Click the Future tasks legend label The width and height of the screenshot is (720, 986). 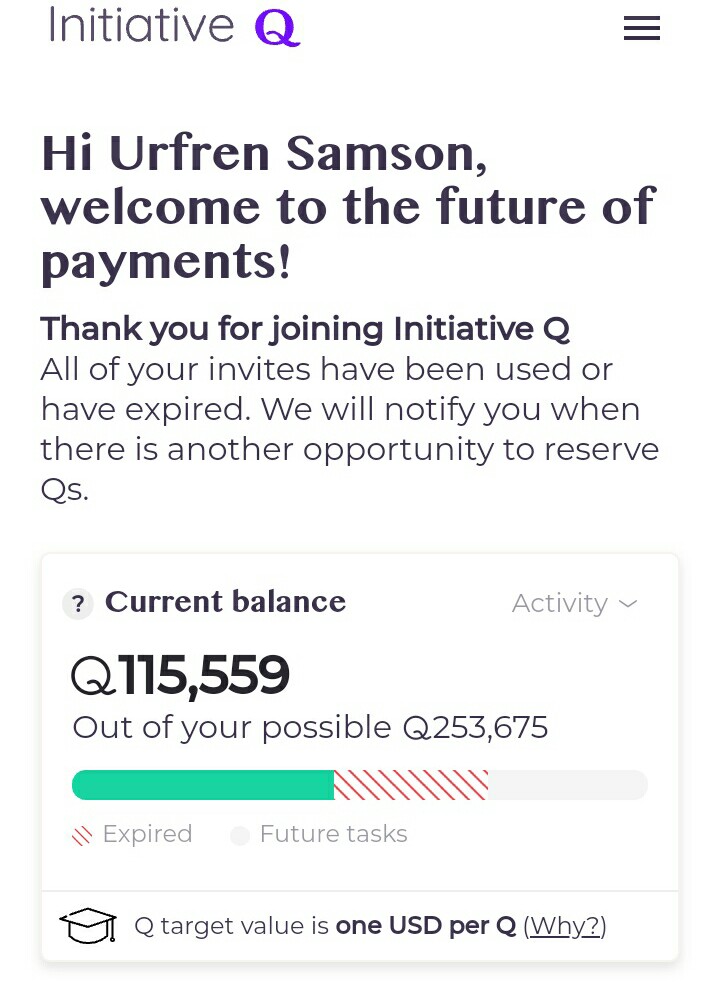tap(334, 834)
